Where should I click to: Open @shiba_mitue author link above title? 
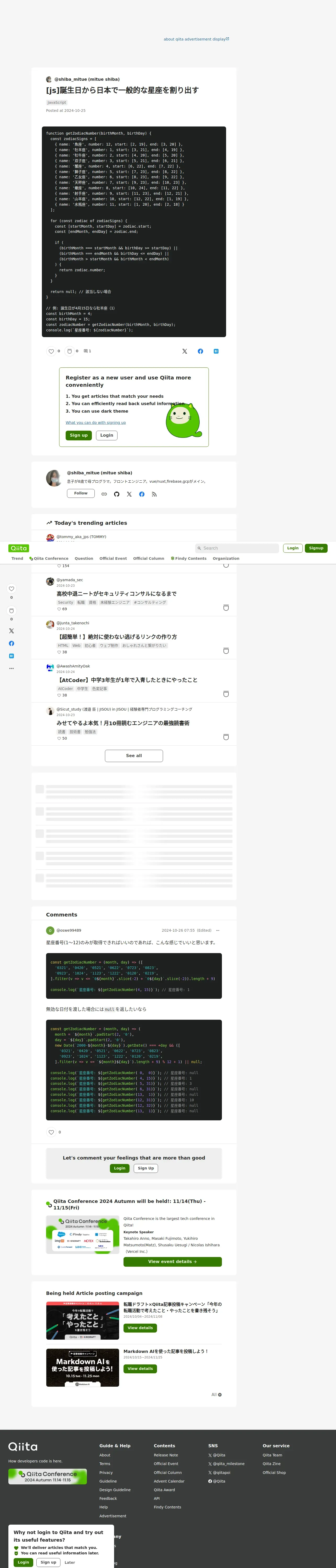[x=87, y=79]
